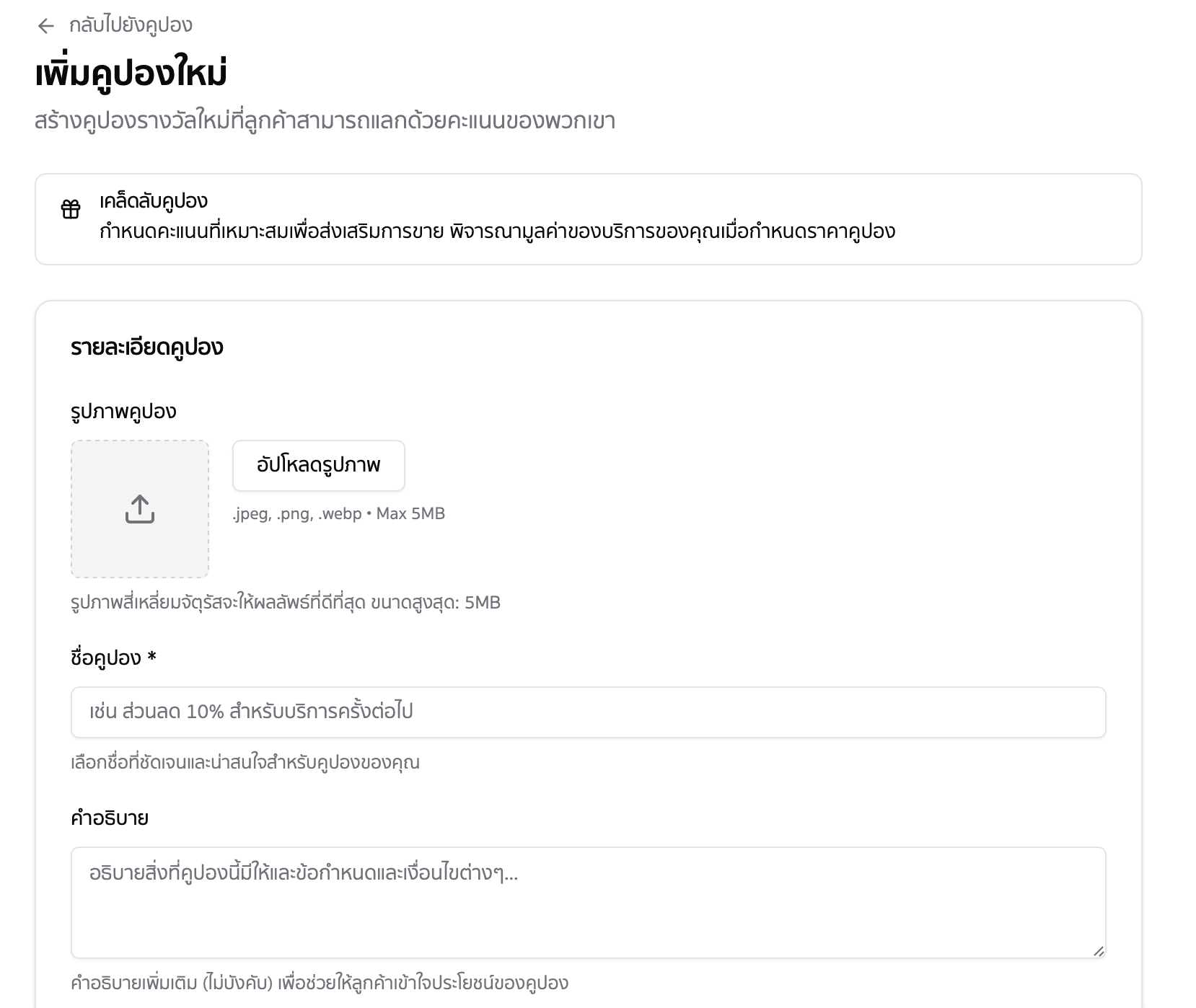Click the square image 5MB helper text
Viewport: 1196px width, 1008px height.
coord(286,602)
